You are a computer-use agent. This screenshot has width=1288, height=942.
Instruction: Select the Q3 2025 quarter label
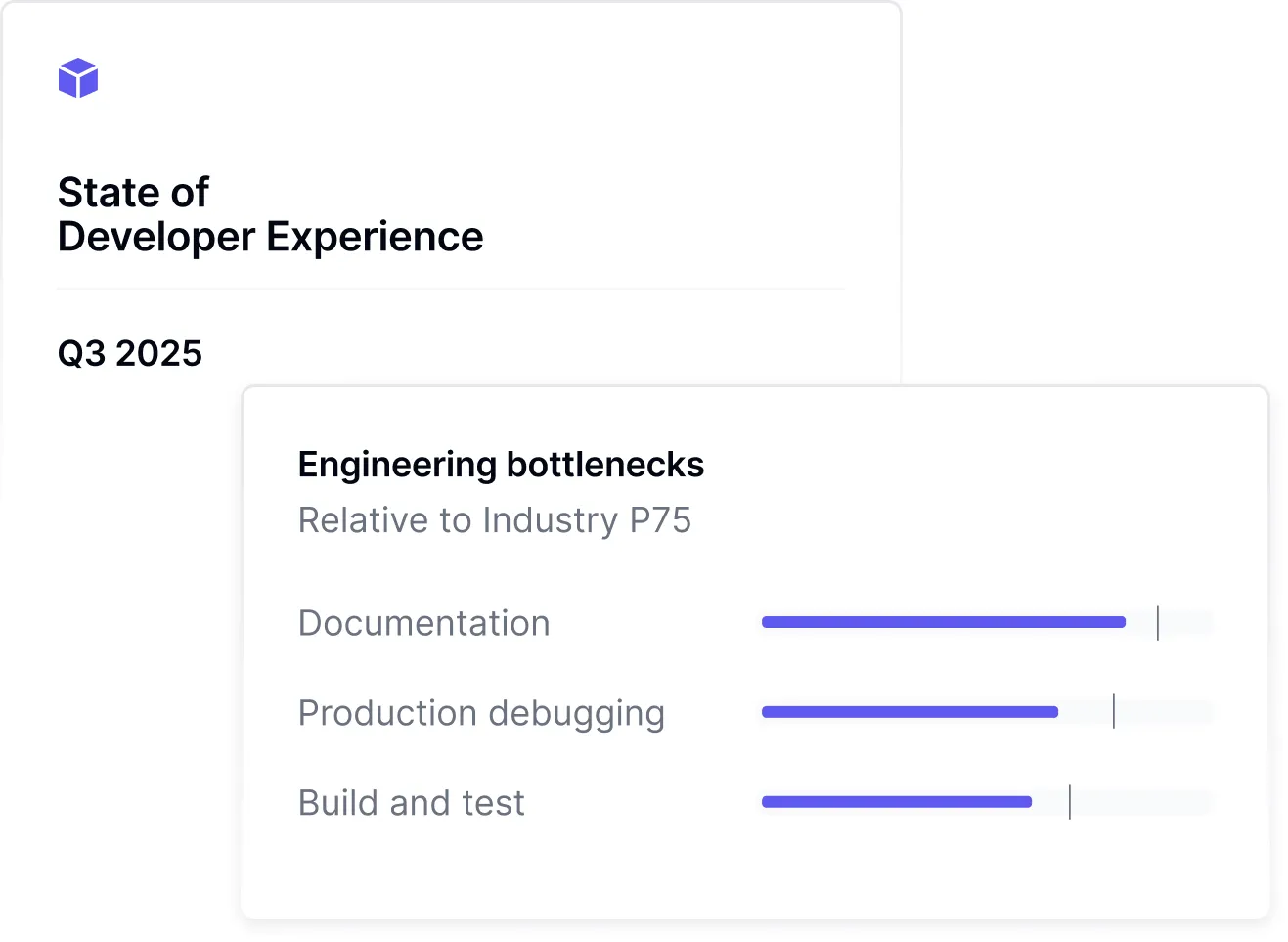pyautogui.click(x=130, y=353)
